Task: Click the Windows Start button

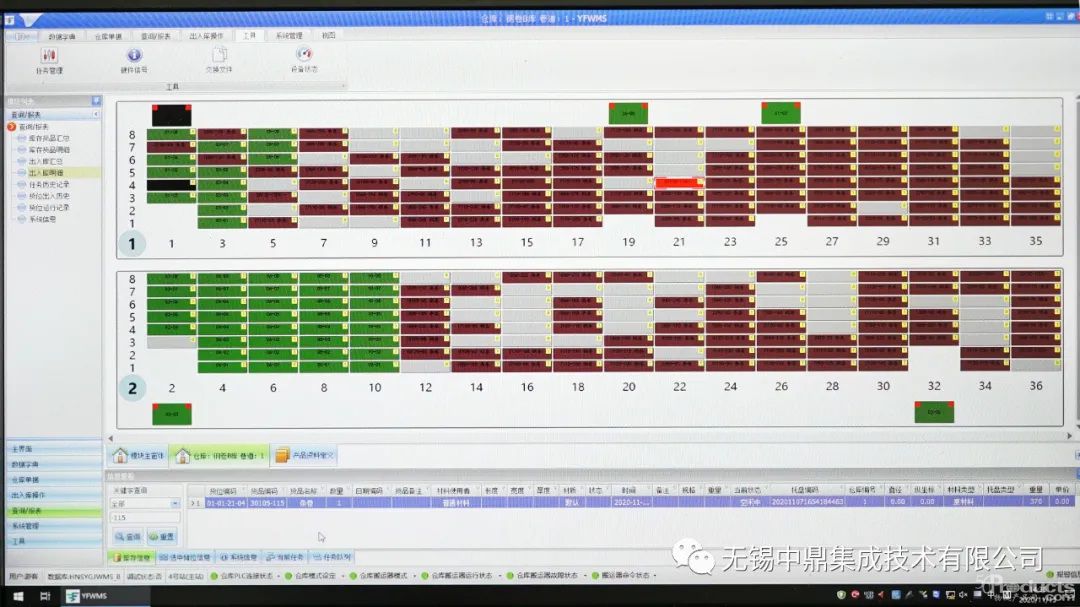Action: tap(16, 596)
